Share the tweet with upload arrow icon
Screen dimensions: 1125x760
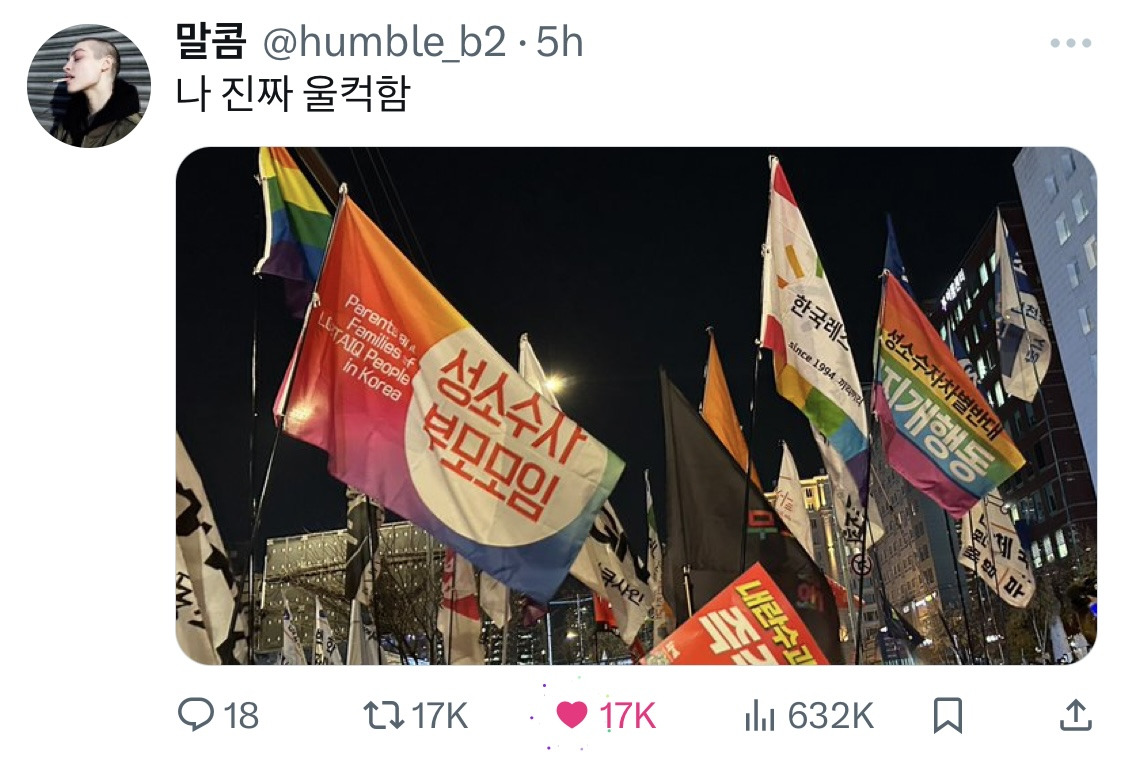point(1075,715)
